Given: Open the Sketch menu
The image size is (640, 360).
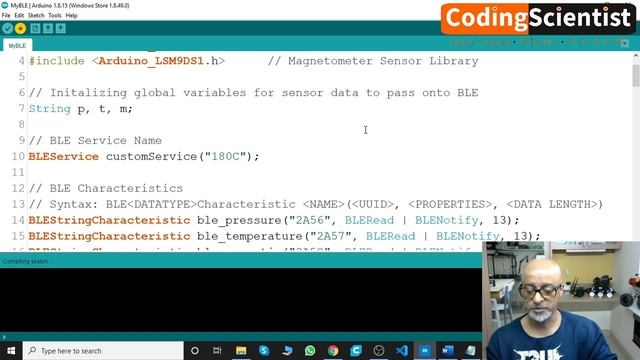Looking at the screenshot, I should [x=36, y=16].
